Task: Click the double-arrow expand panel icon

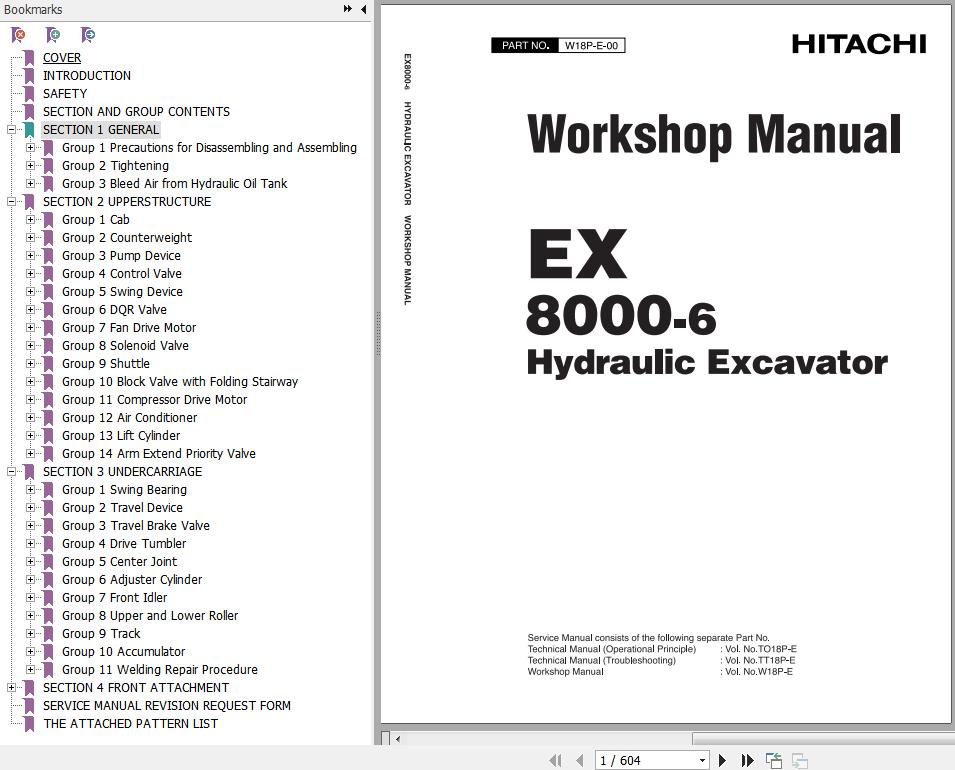Action: coord(348,9)
